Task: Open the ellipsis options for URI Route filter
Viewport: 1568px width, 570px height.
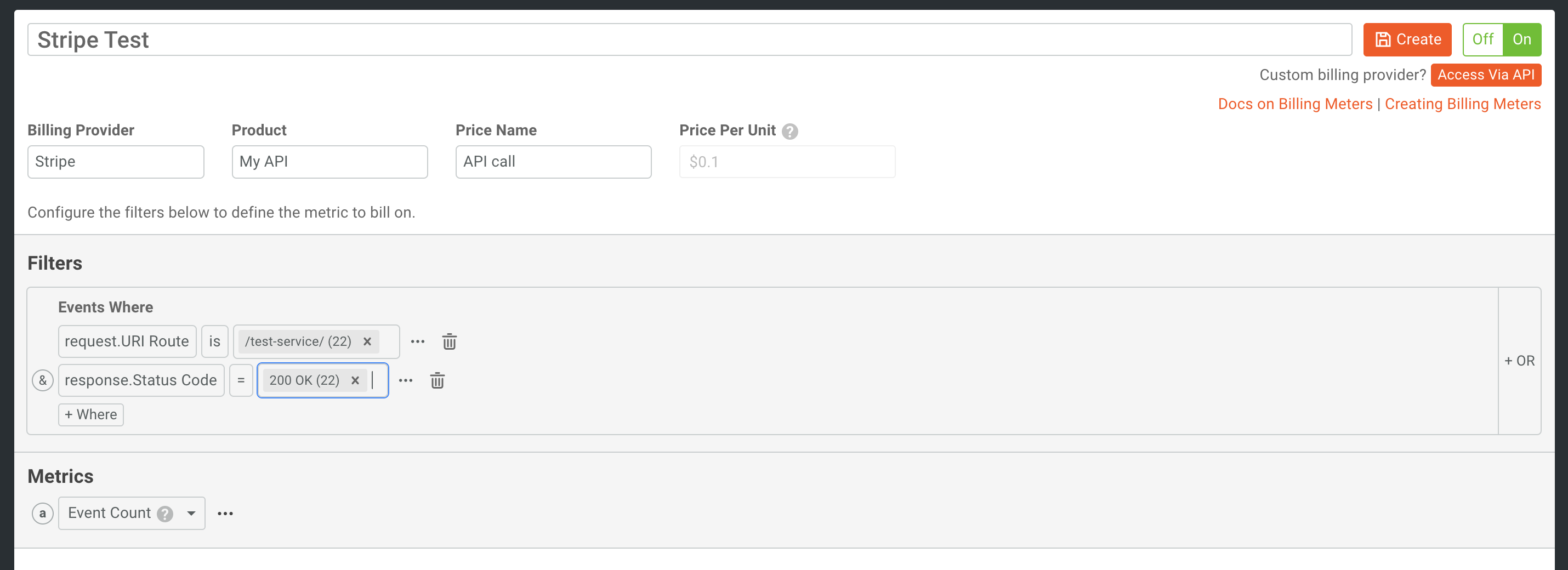Action: [x=417, y=341]
